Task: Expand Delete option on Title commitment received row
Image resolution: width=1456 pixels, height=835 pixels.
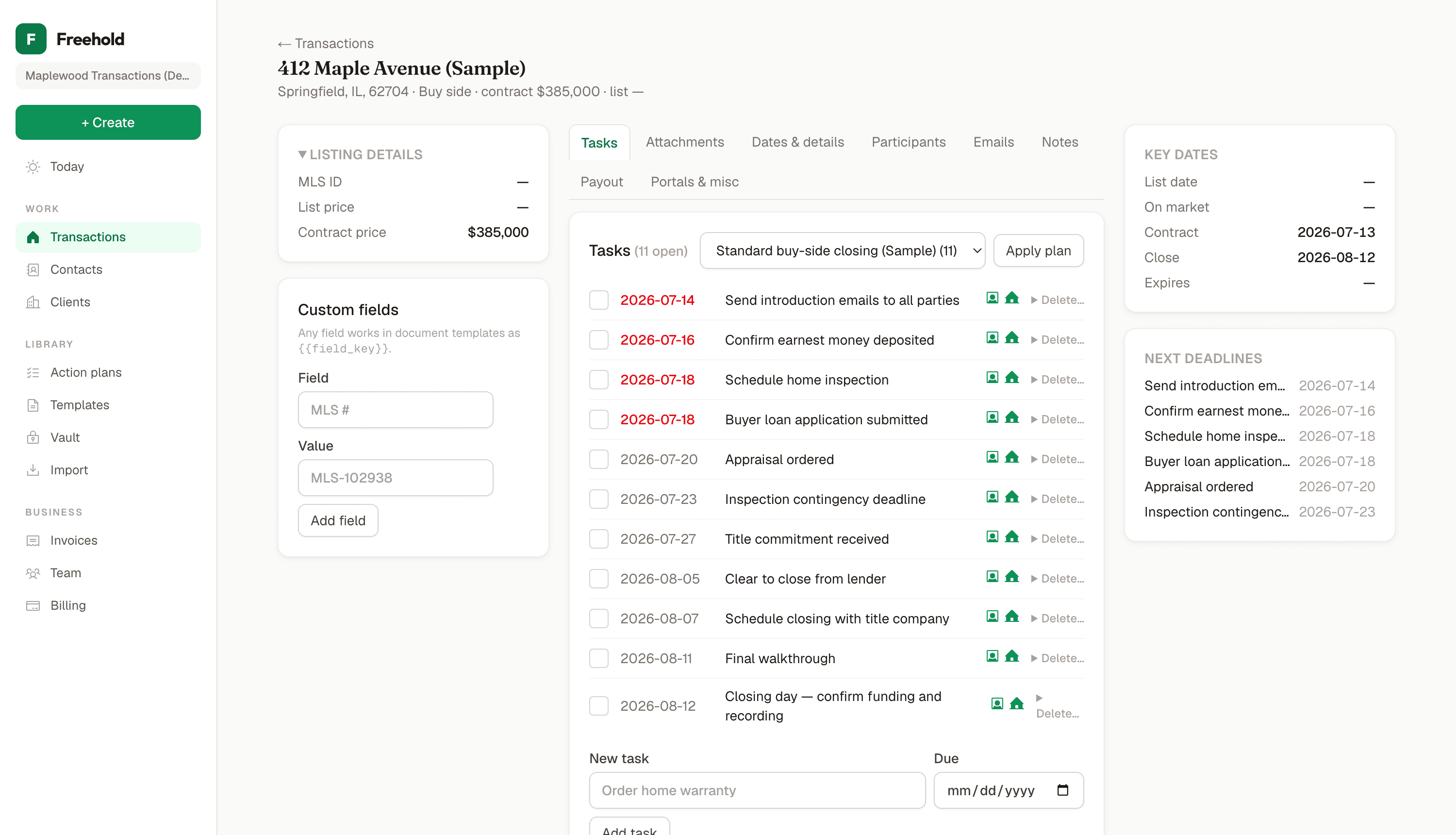Action: tap(1057, 539)
